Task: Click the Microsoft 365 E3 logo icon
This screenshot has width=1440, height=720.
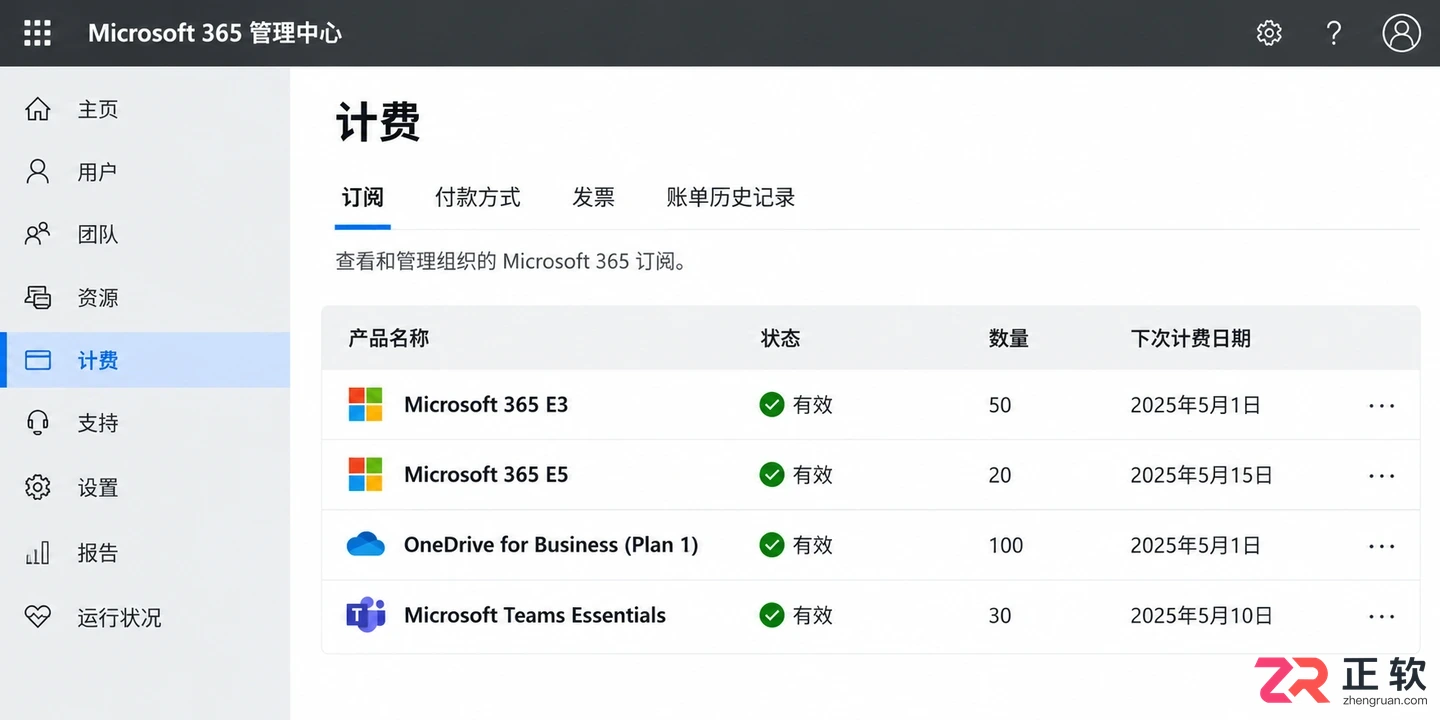Action: pos(365,404)
